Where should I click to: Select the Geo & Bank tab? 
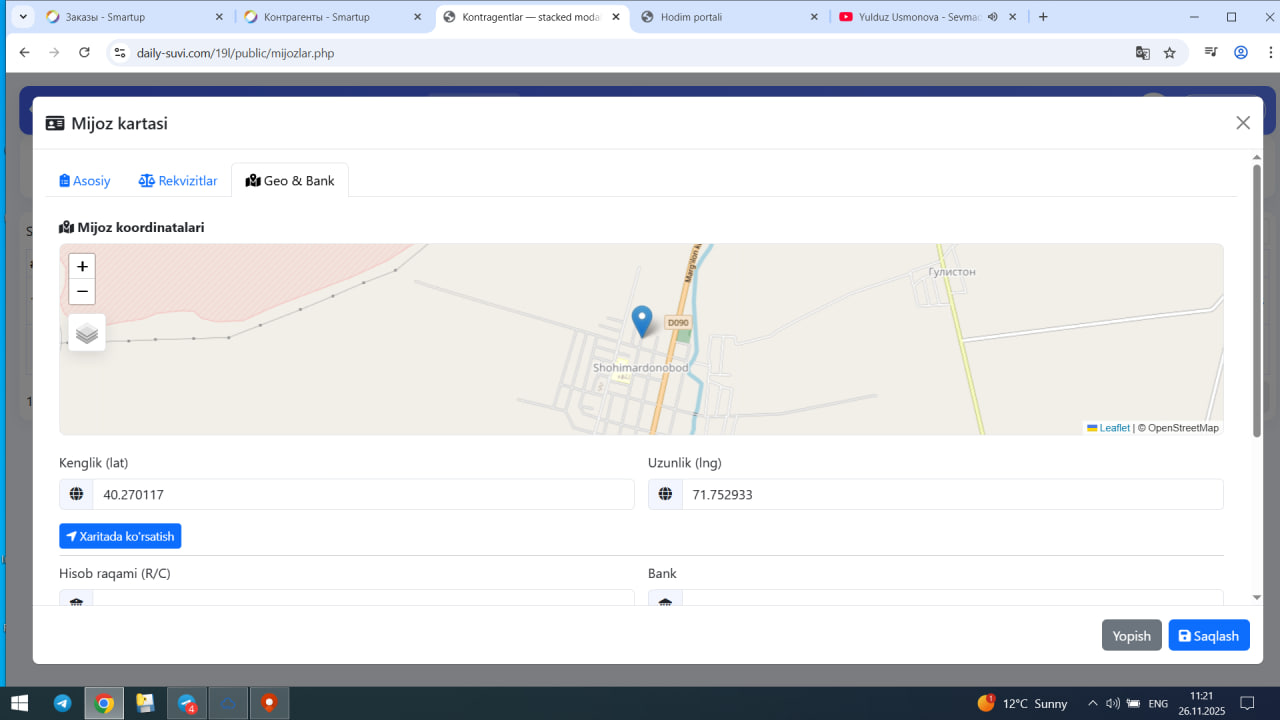pos(290,181)
